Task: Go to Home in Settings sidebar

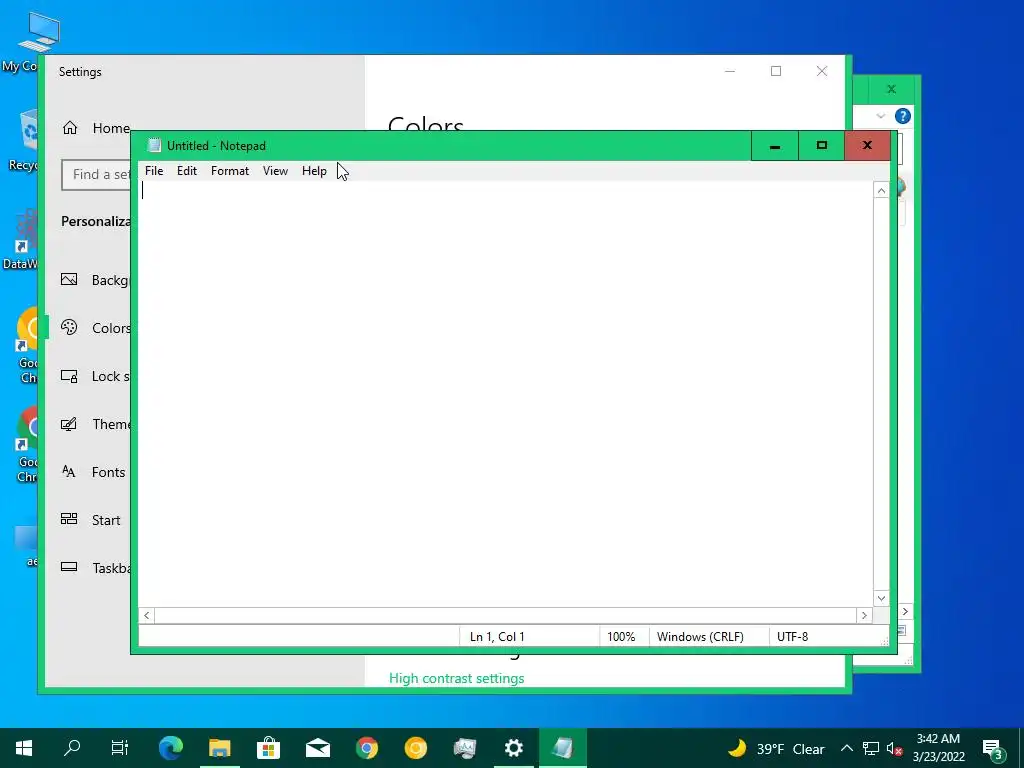Action: [x=95, y=128]
